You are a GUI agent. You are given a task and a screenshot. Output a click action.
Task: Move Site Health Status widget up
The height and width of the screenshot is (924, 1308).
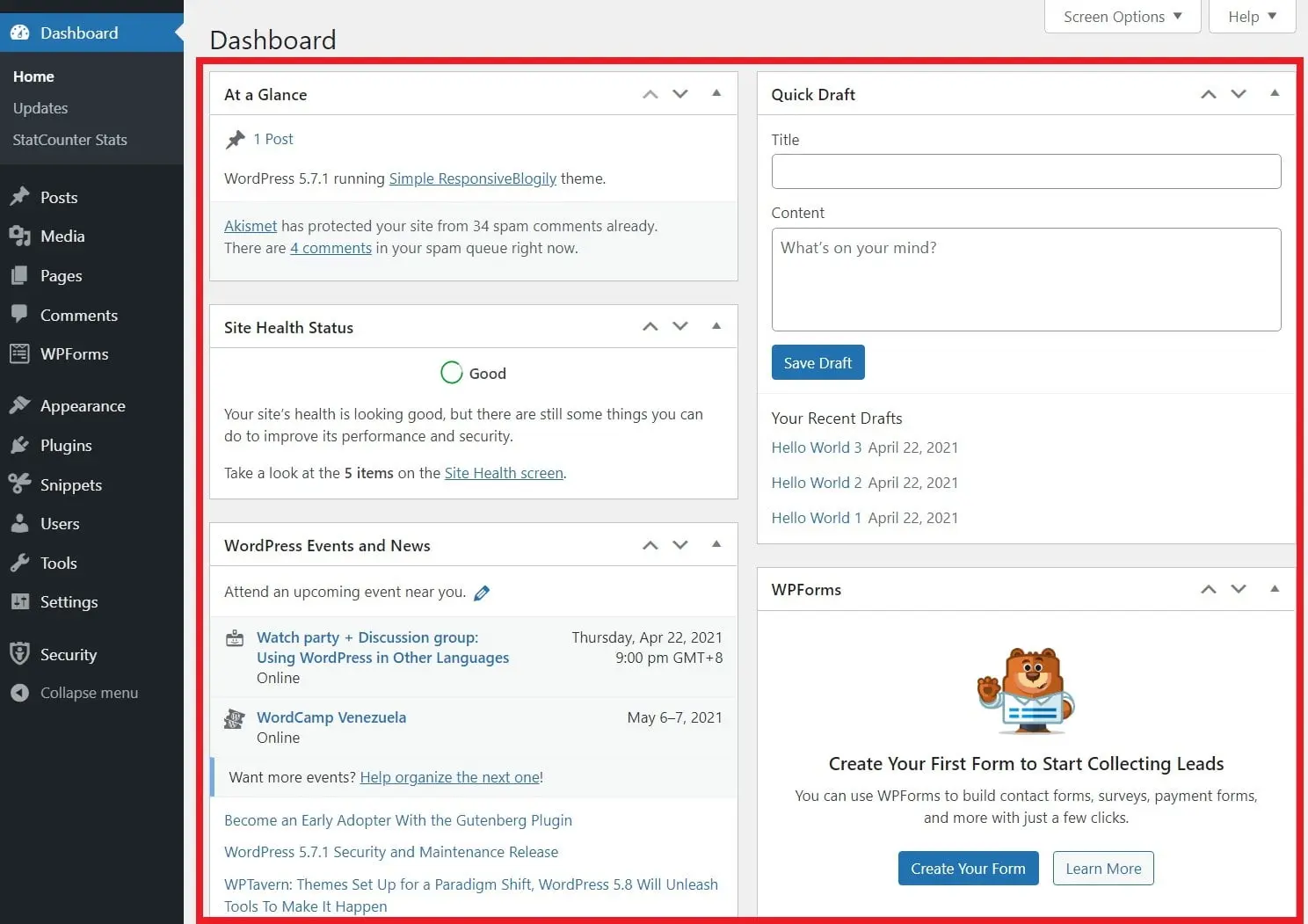650,326
